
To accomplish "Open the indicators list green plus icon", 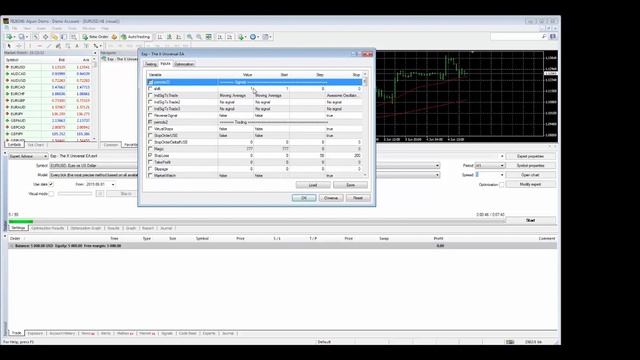I will click(x=241, y=37).
